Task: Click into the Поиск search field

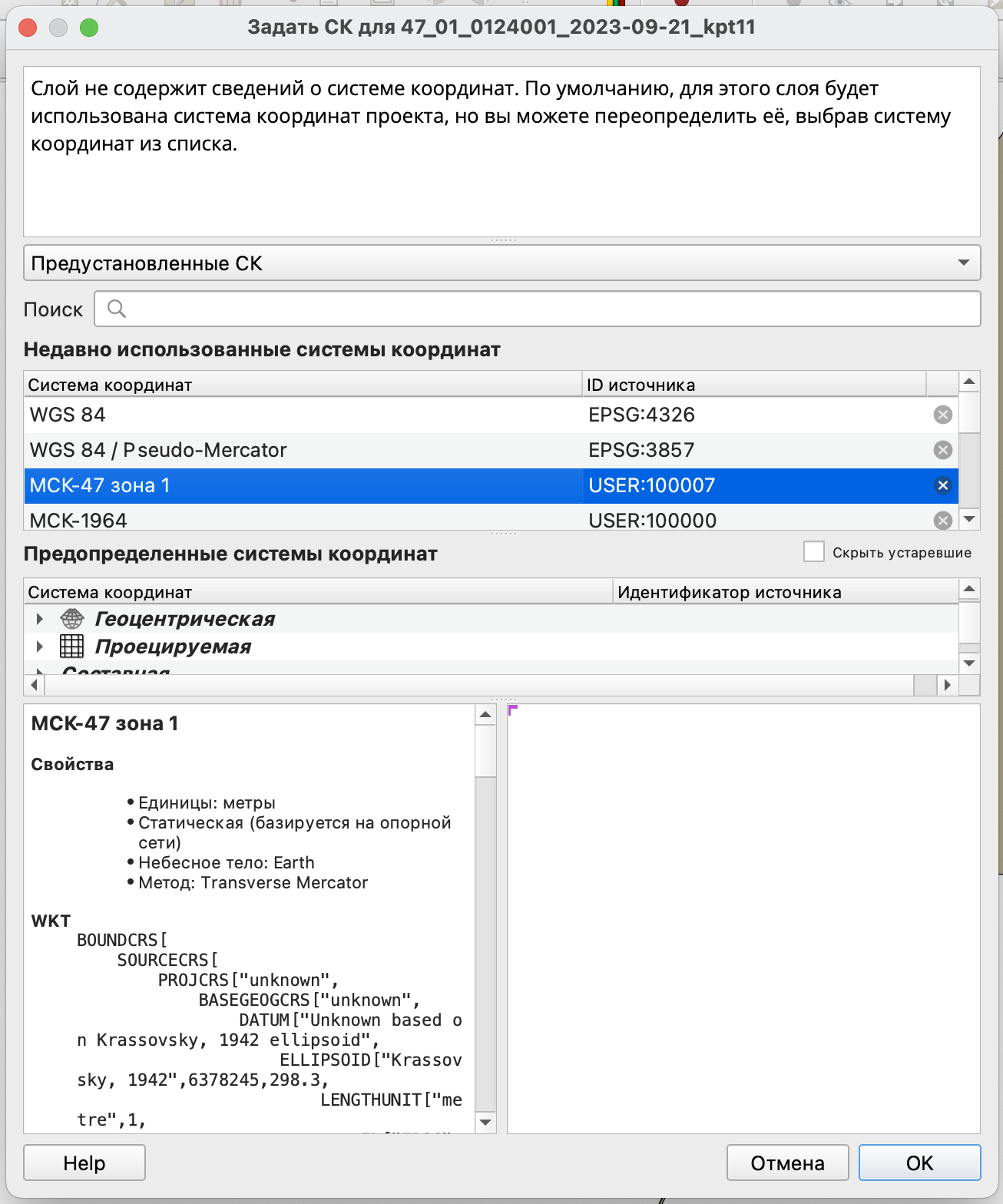Action: pos(545,309)
